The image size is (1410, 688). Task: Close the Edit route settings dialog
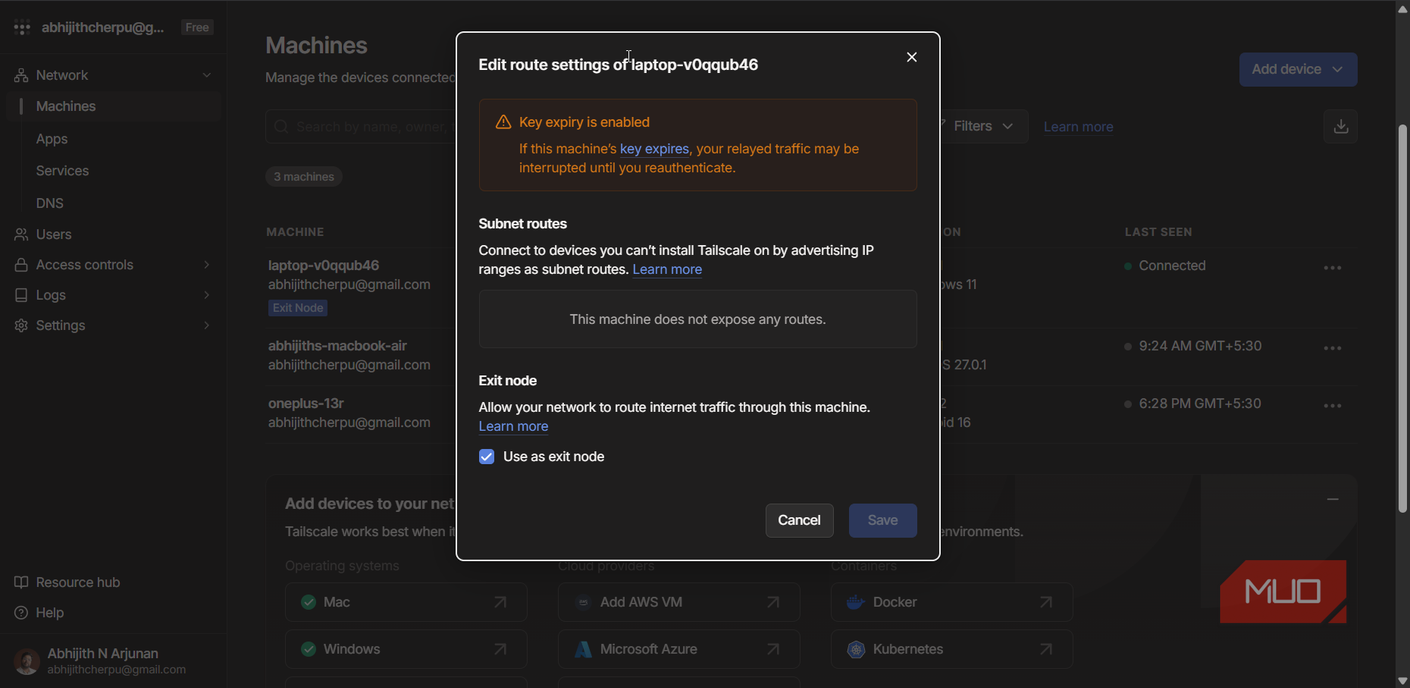coord(911,57)
